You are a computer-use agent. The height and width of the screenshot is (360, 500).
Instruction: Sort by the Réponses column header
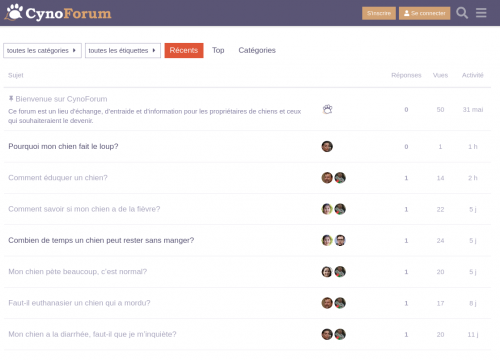[406, 75]
